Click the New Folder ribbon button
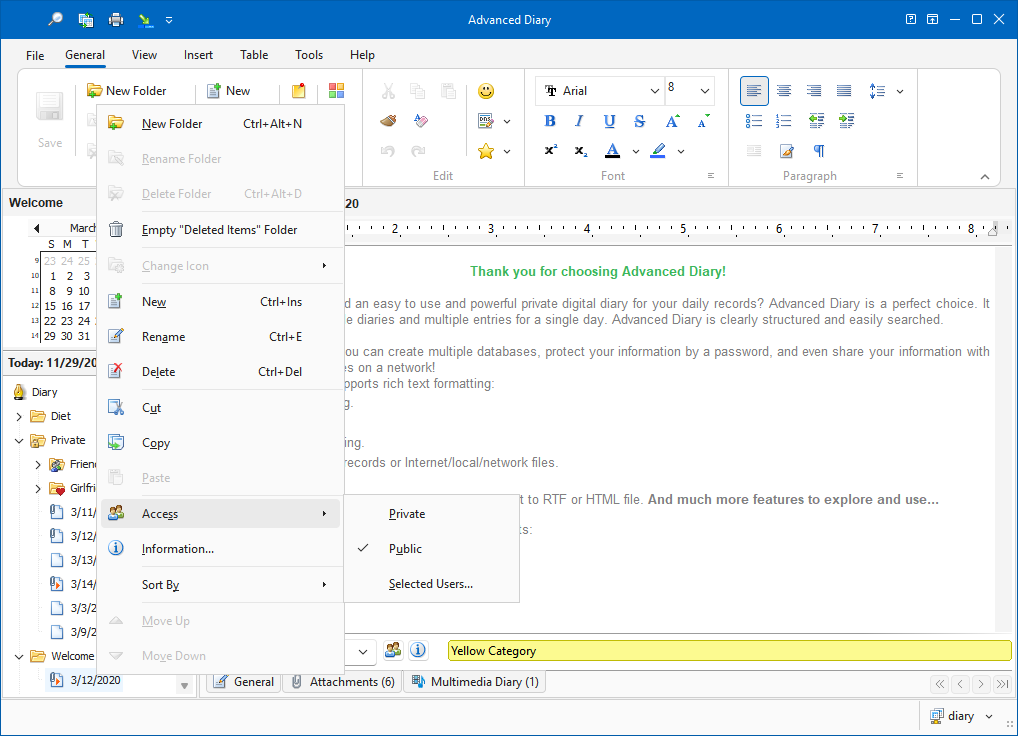Viewport: 1018px width, 736px height. tap(127, 91)
